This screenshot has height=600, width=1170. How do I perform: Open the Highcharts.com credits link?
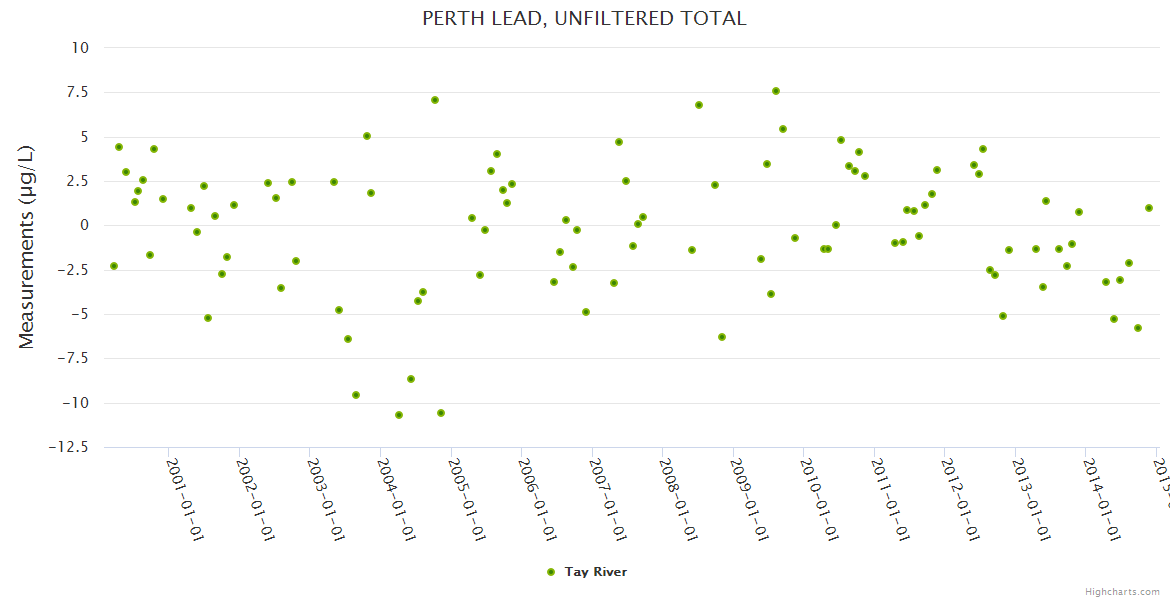pyautogui.click(x=1124, y=592)
